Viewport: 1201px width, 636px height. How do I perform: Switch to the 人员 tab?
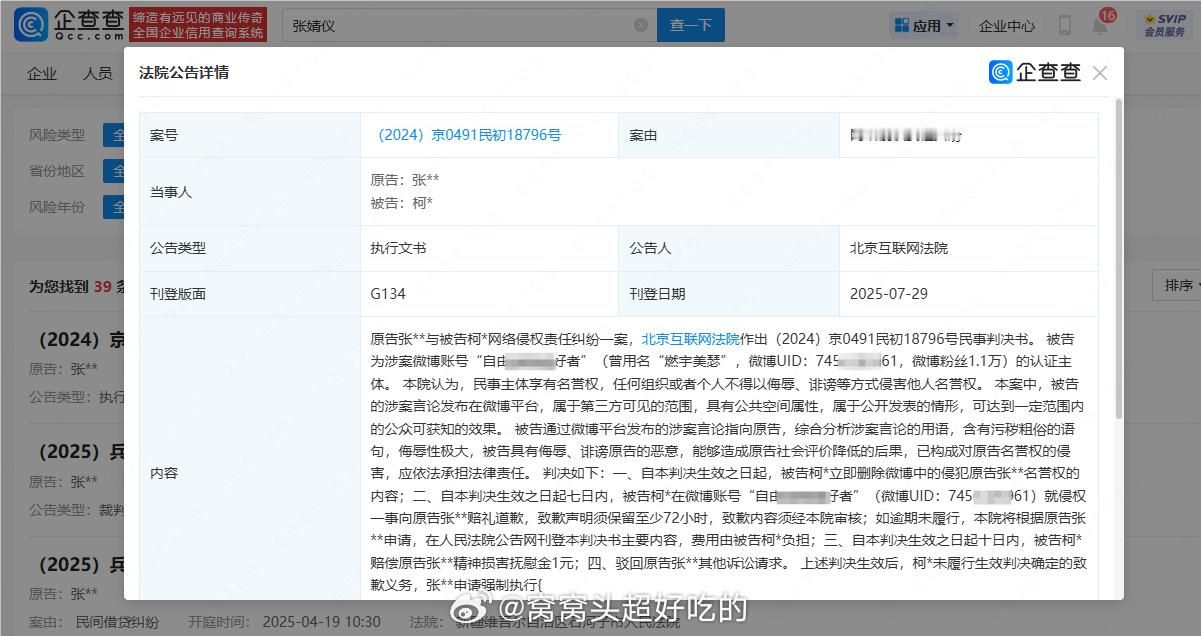tap(97, 73)
